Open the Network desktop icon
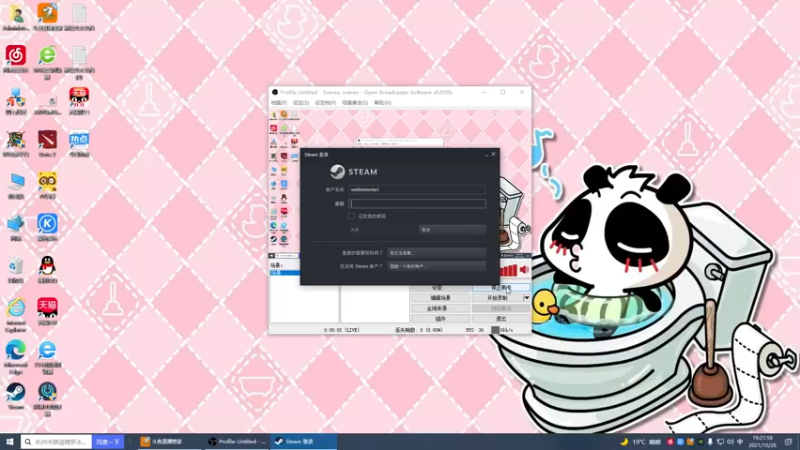Viewport: 800px width, 450px height. [16, 224]
